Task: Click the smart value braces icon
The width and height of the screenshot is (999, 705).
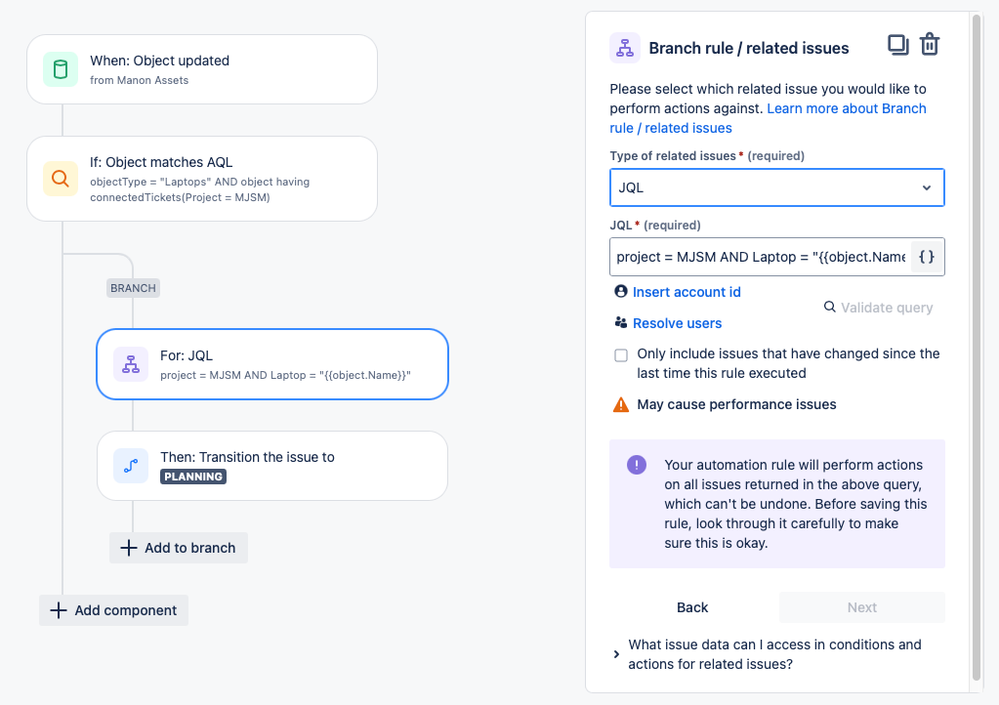Action: click(x=926, y=257)
